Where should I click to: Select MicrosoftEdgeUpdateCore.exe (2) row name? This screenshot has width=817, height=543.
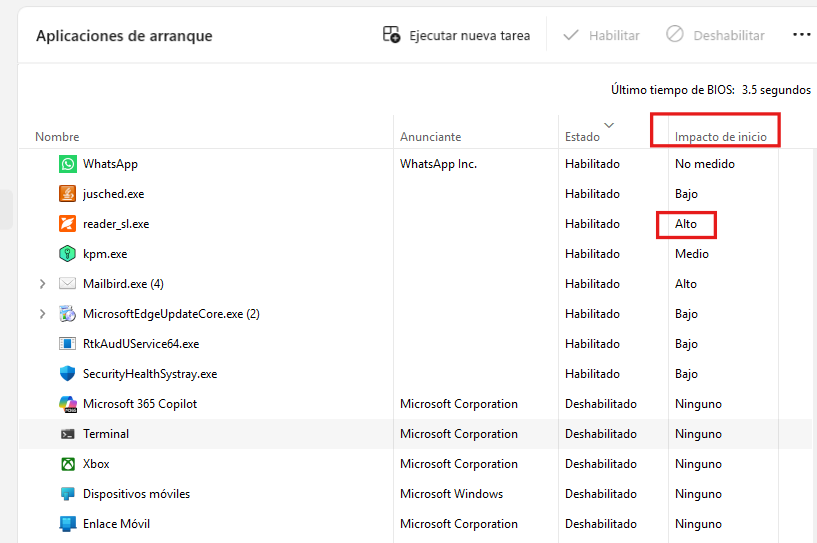tap(171, 314)
